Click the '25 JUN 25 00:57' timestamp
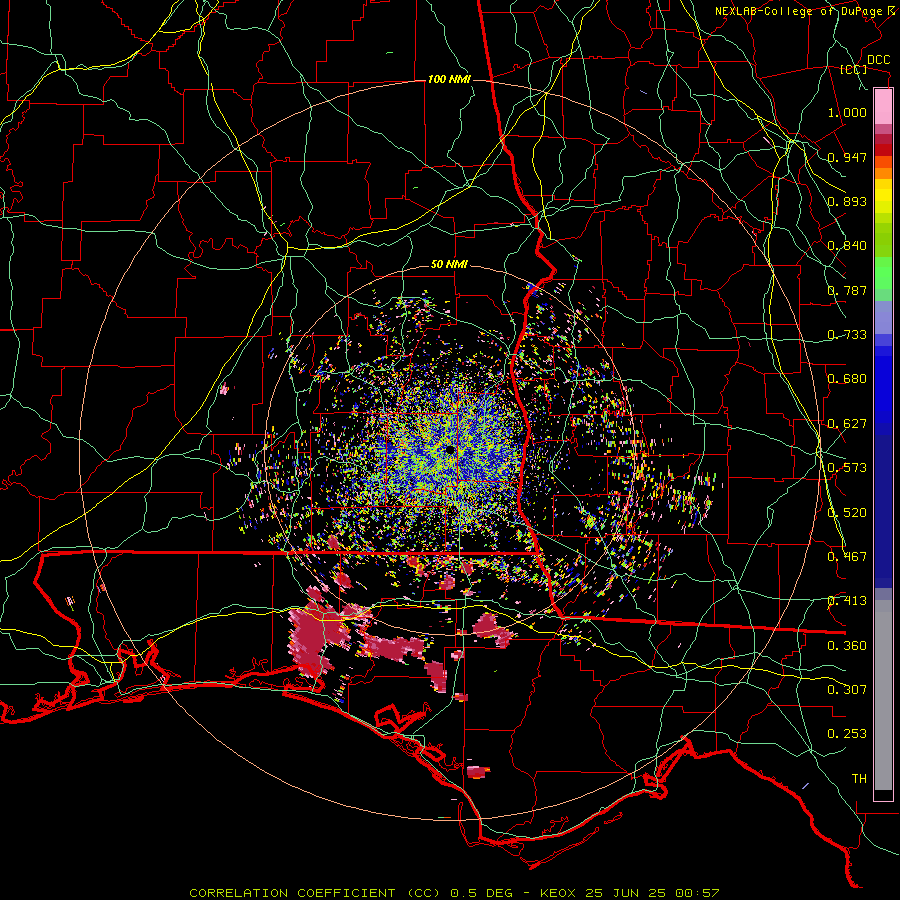The height and width of the screenshot is (900, 900). 652,893
